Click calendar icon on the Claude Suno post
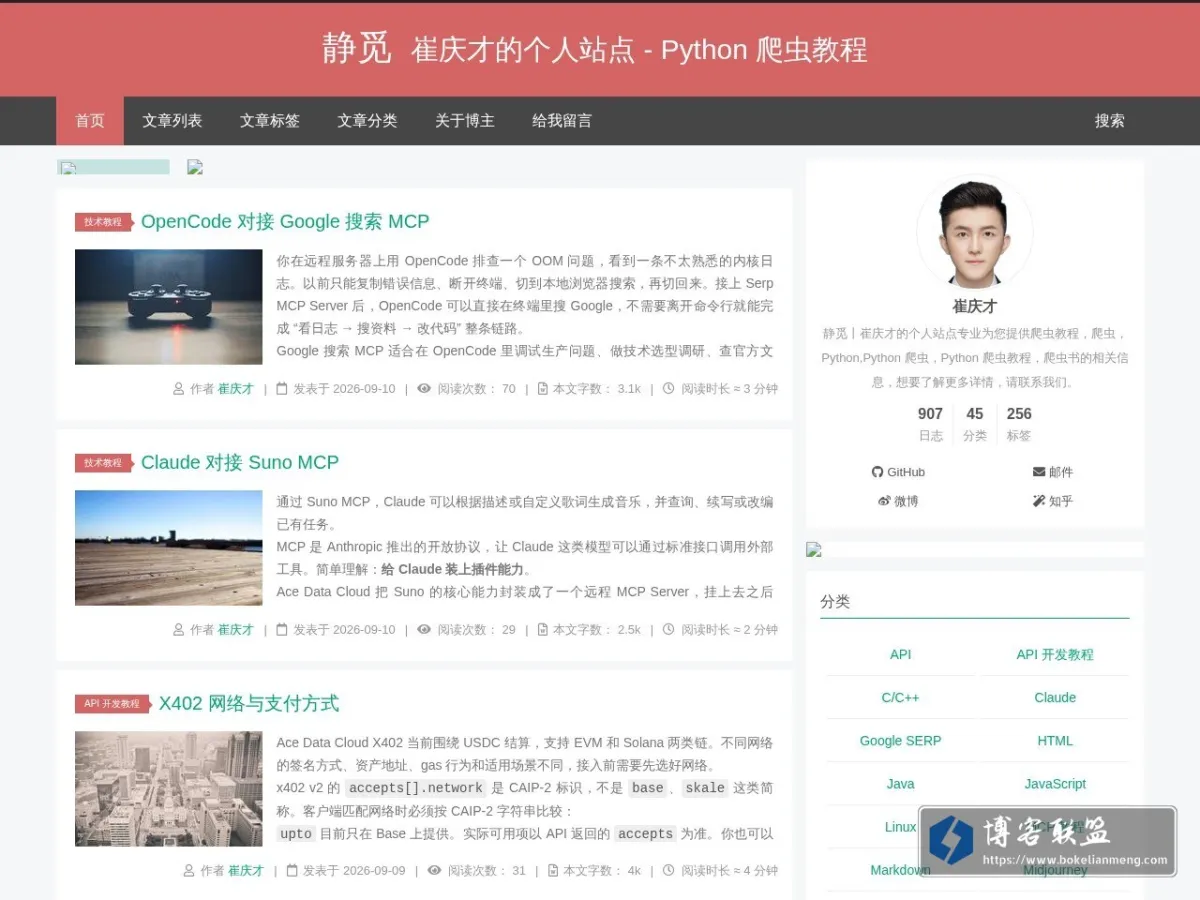The image size is (1200, 900). tap(282, 629)
